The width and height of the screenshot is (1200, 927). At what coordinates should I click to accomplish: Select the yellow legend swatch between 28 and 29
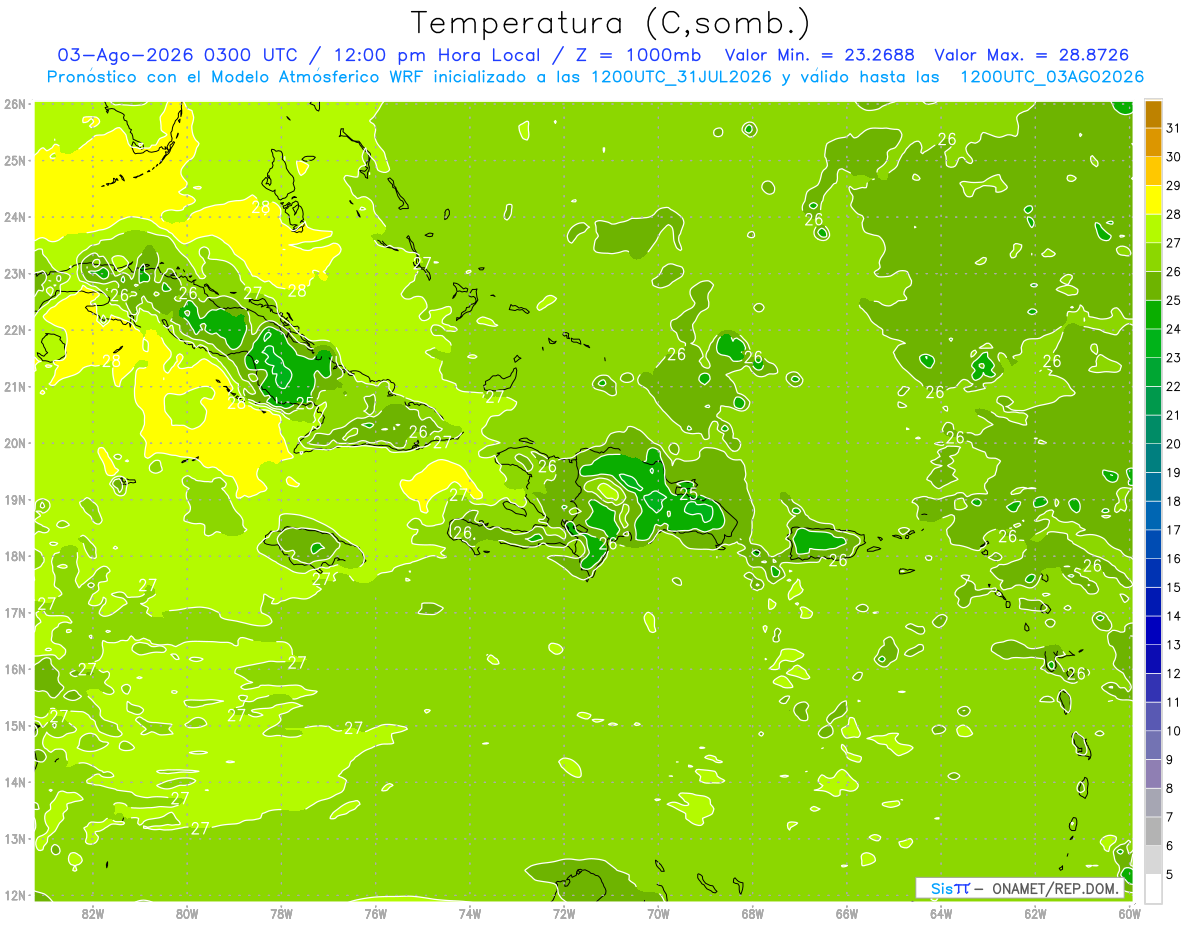[1153, 200]
